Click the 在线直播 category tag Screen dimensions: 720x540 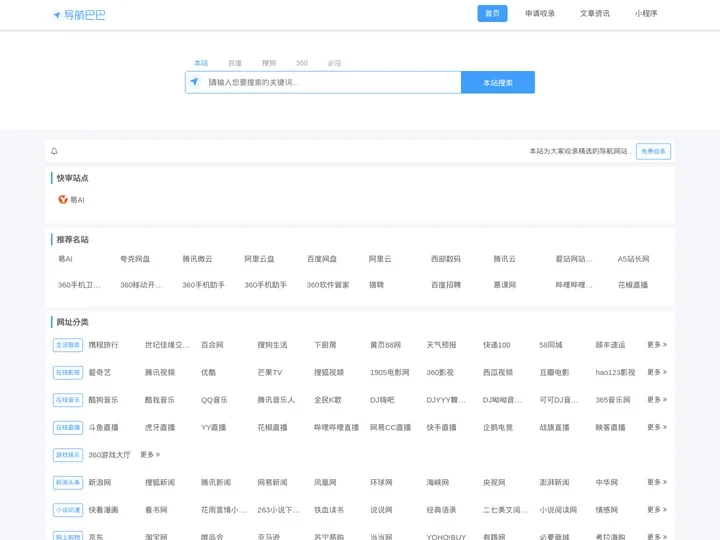click(68, 428)
